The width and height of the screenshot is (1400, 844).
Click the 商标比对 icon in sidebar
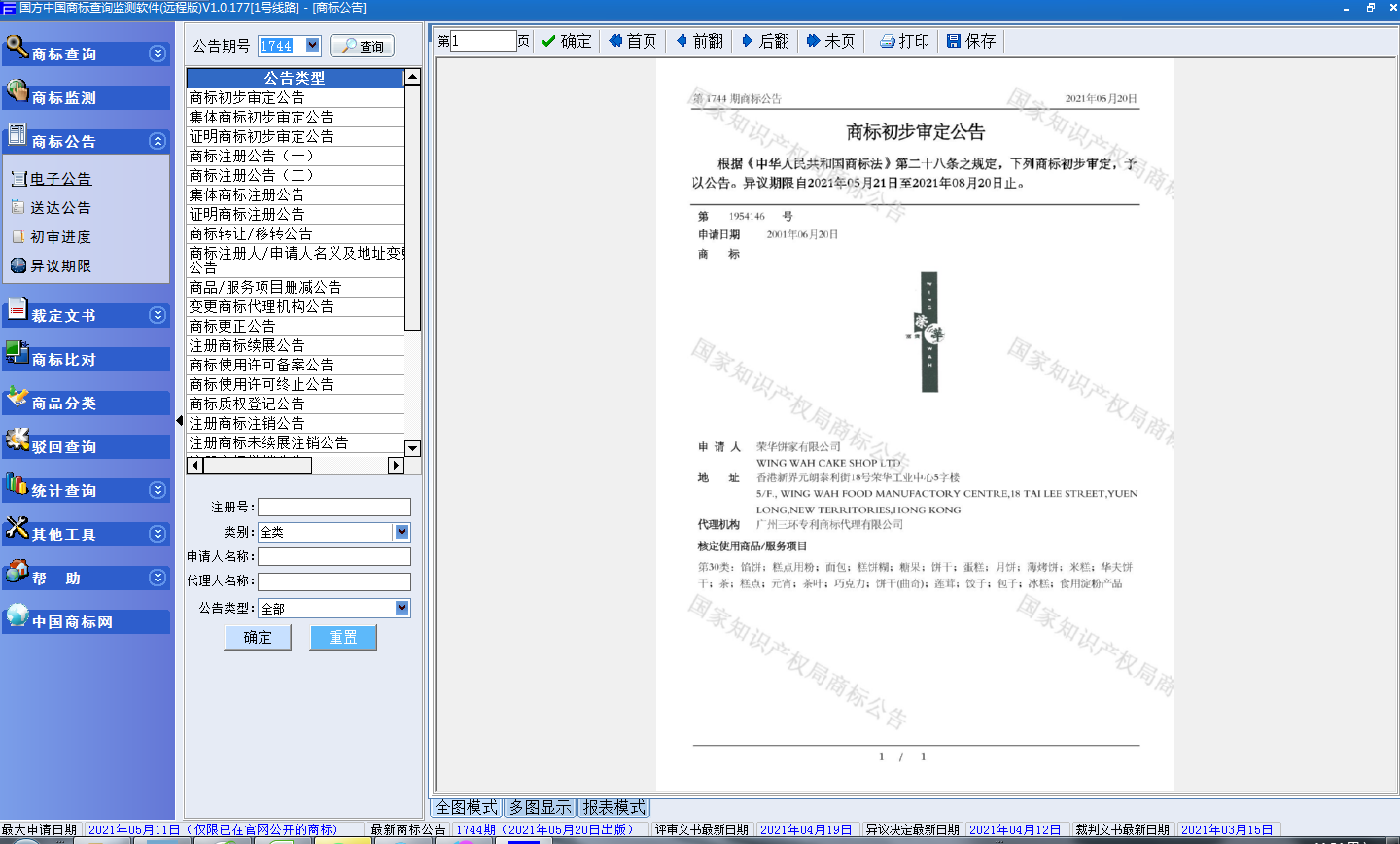(17, 353)
